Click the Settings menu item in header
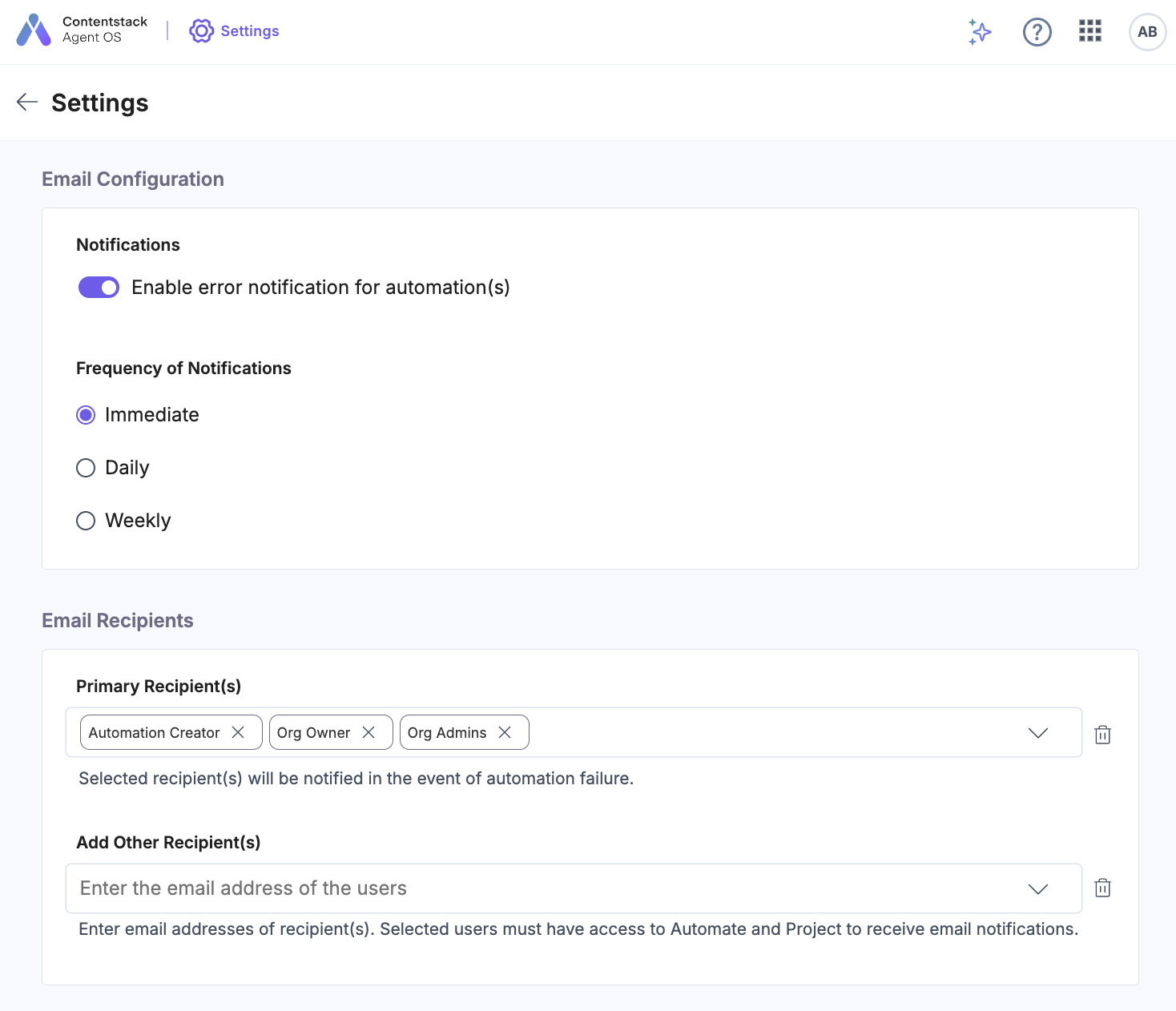 click(249, 30)
